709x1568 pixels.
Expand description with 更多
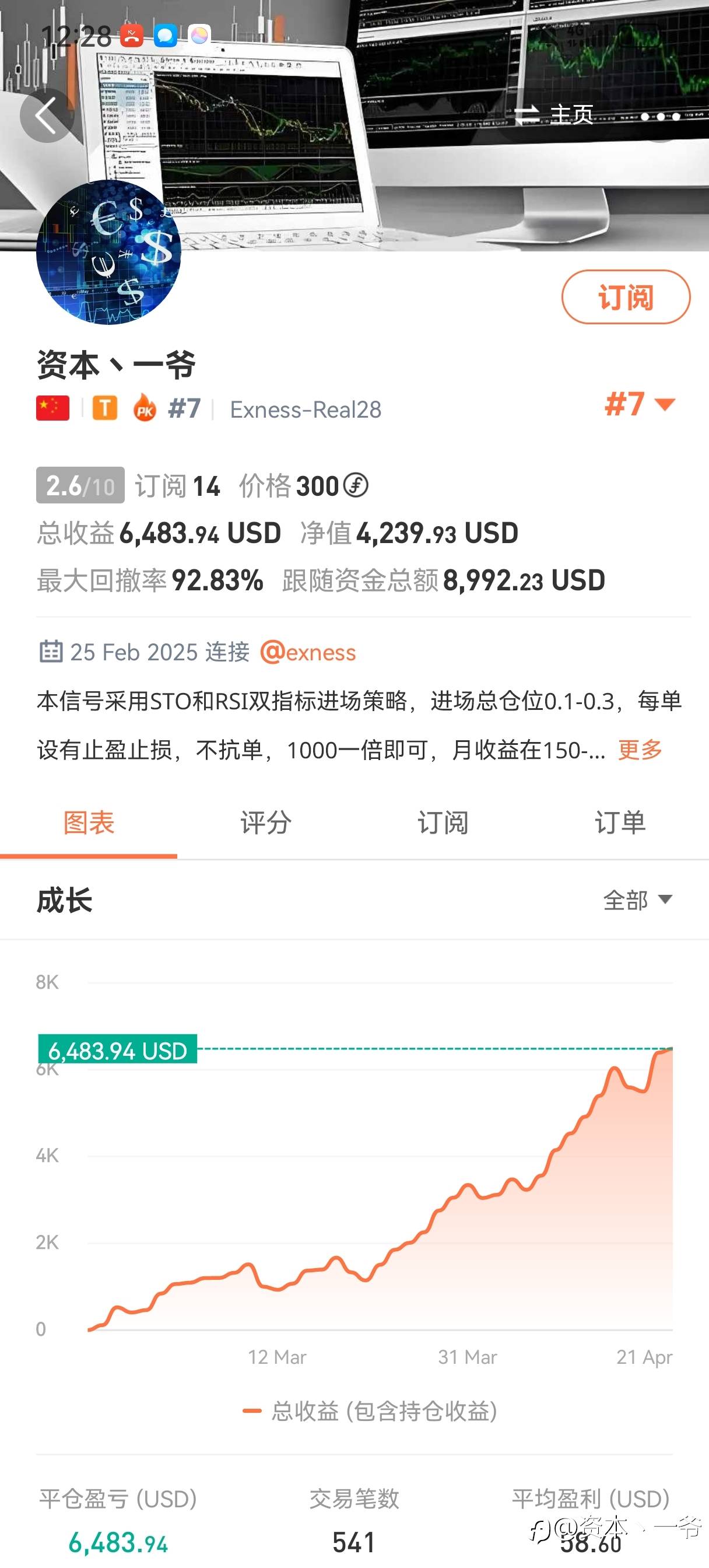point(640,750)
